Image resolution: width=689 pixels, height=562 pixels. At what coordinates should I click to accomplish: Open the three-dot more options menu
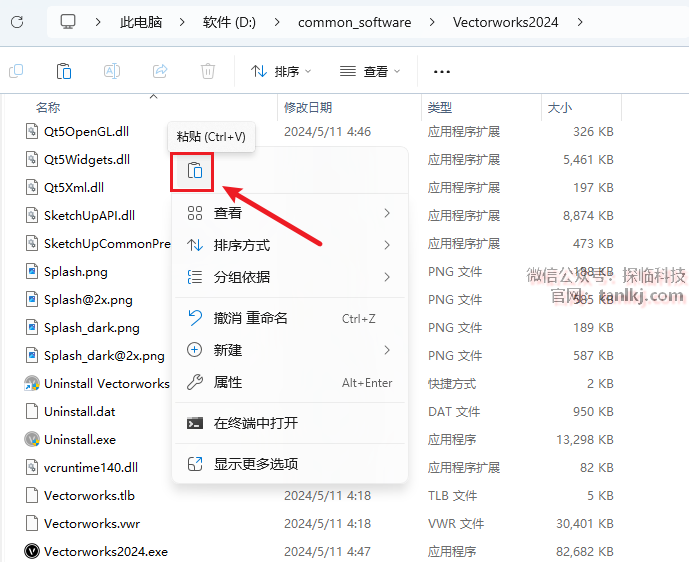442,72
